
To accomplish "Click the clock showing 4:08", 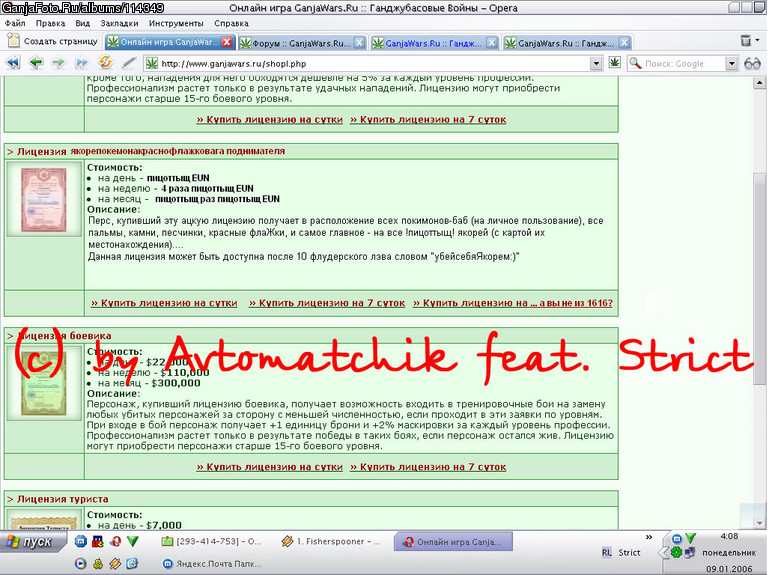I will 729,536.
